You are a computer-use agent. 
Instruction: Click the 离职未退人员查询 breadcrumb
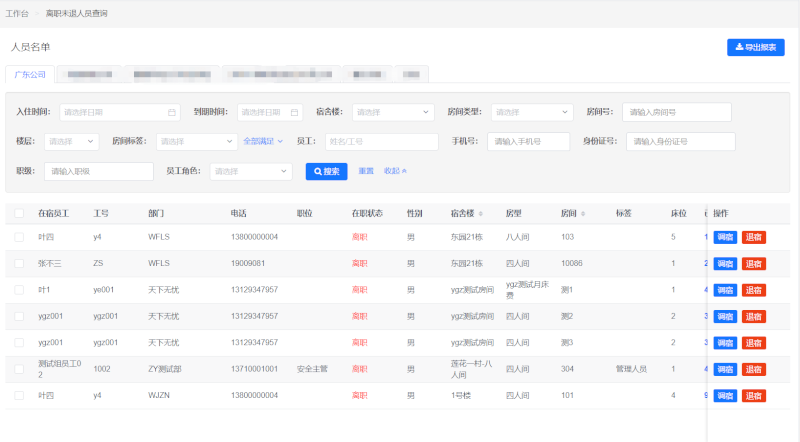(x=77, y=13)
